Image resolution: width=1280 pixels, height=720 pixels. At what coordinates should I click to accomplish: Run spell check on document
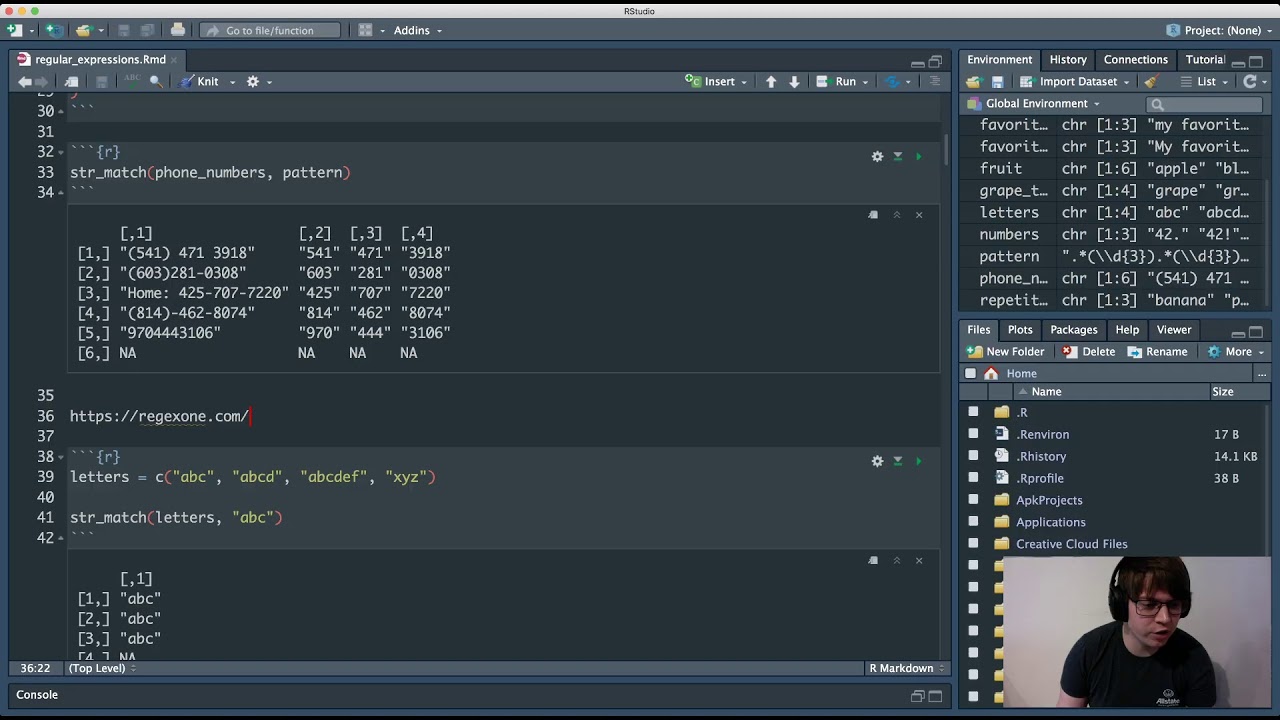pos(131,81)
